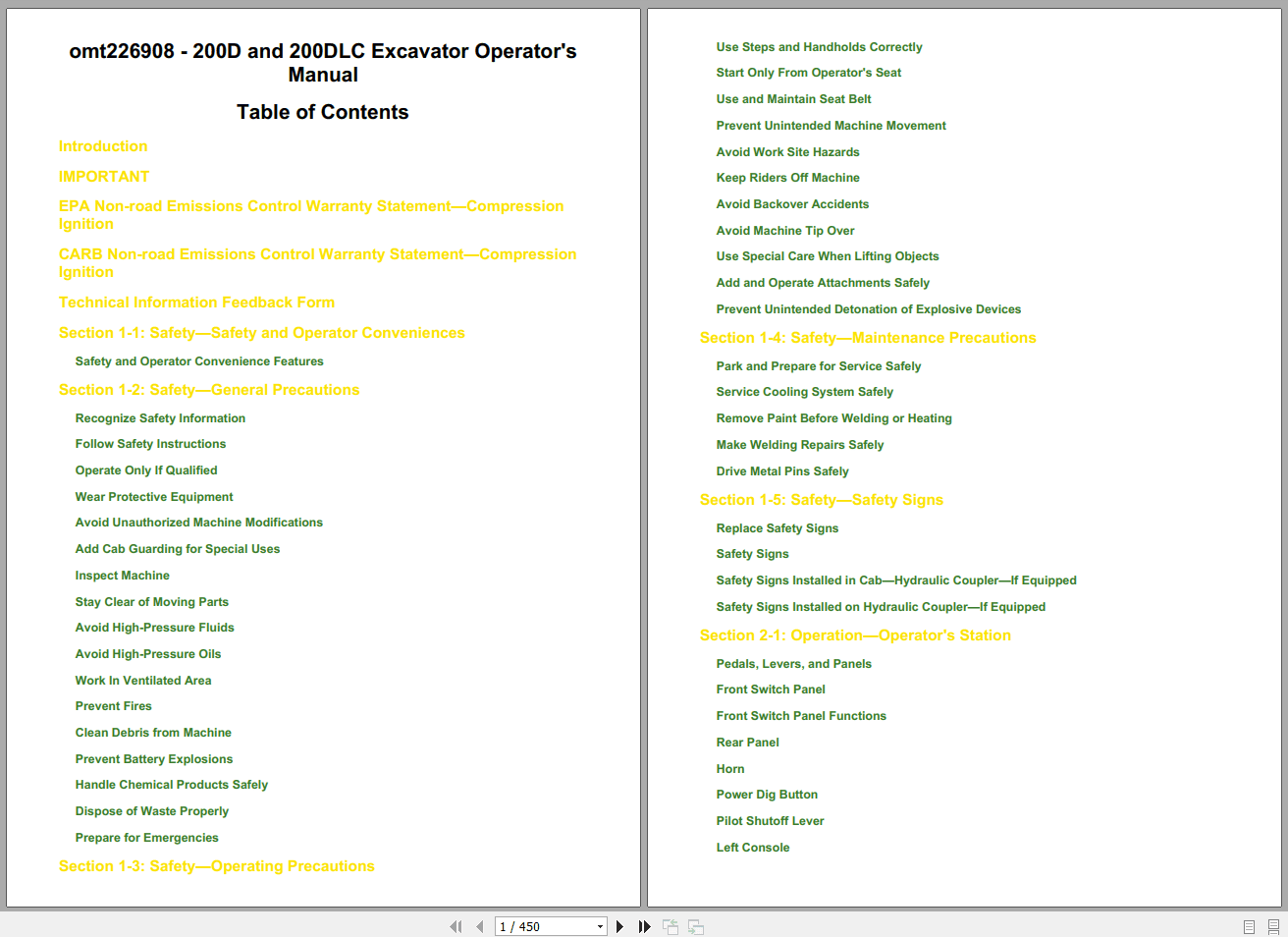
Task: Open Drive Metal Pins Safely entry
Action: click(782, 471)
